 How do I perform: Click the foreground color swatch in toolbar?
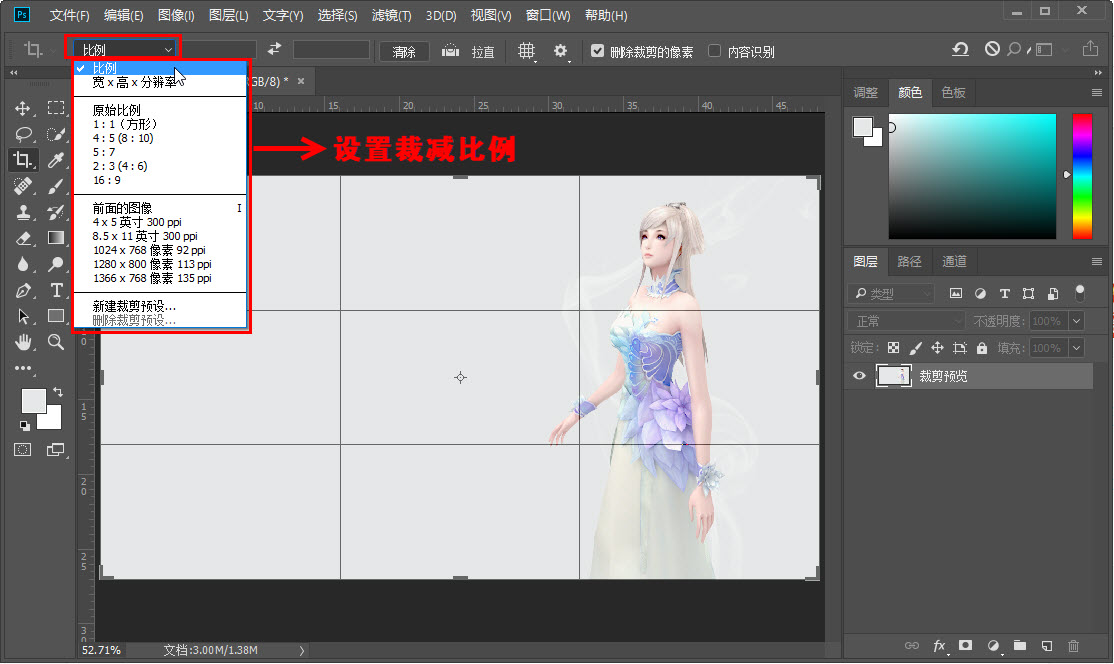[33, 401]
